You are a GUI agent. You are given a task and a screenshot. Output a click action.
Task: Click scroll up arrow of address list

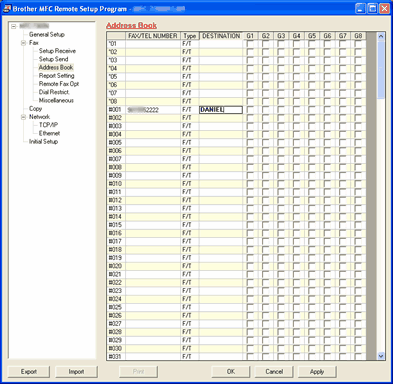pos(381,36)
